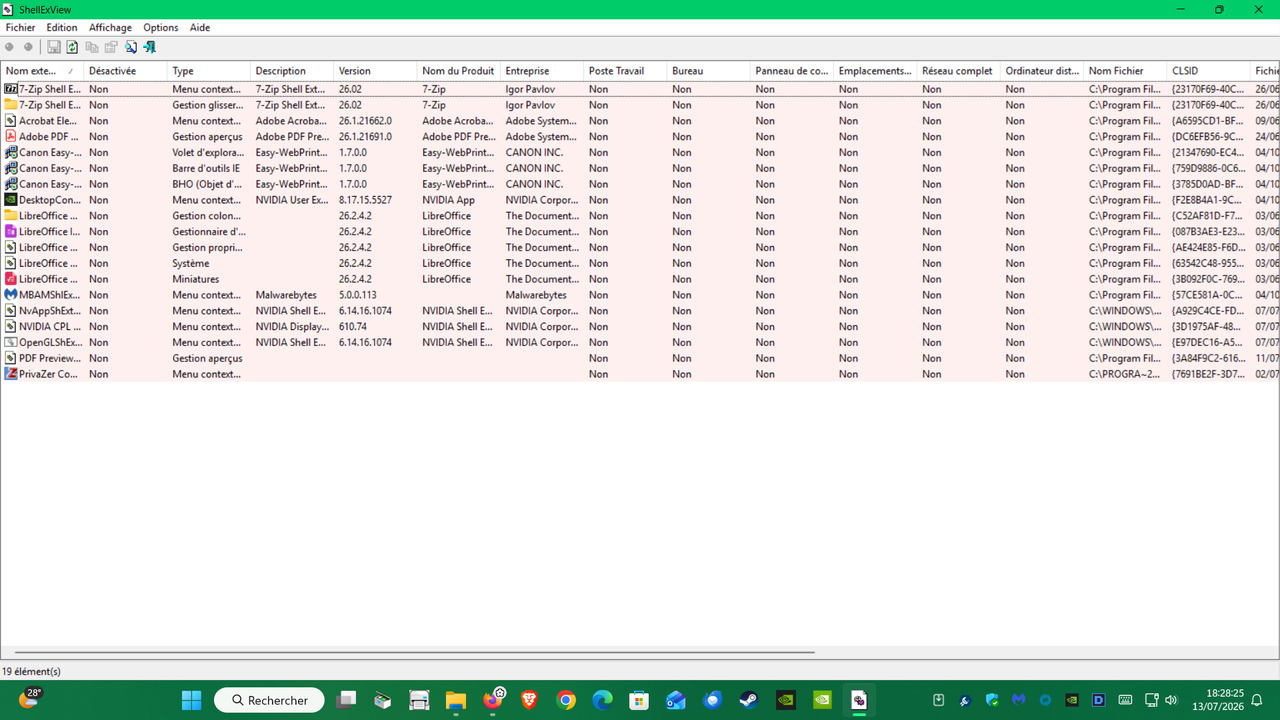Open Brave browser from the taskbar
The image size is (1280, 720).
(530, 700)
